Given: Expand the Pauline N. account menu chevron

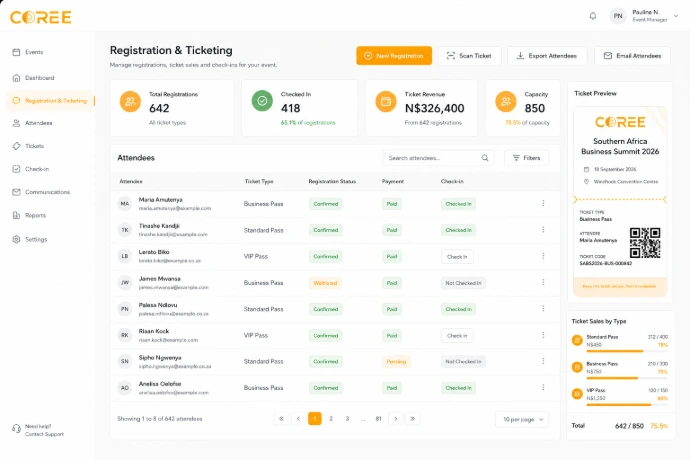Looking at the screenshot, I should [x=676, y=16].
